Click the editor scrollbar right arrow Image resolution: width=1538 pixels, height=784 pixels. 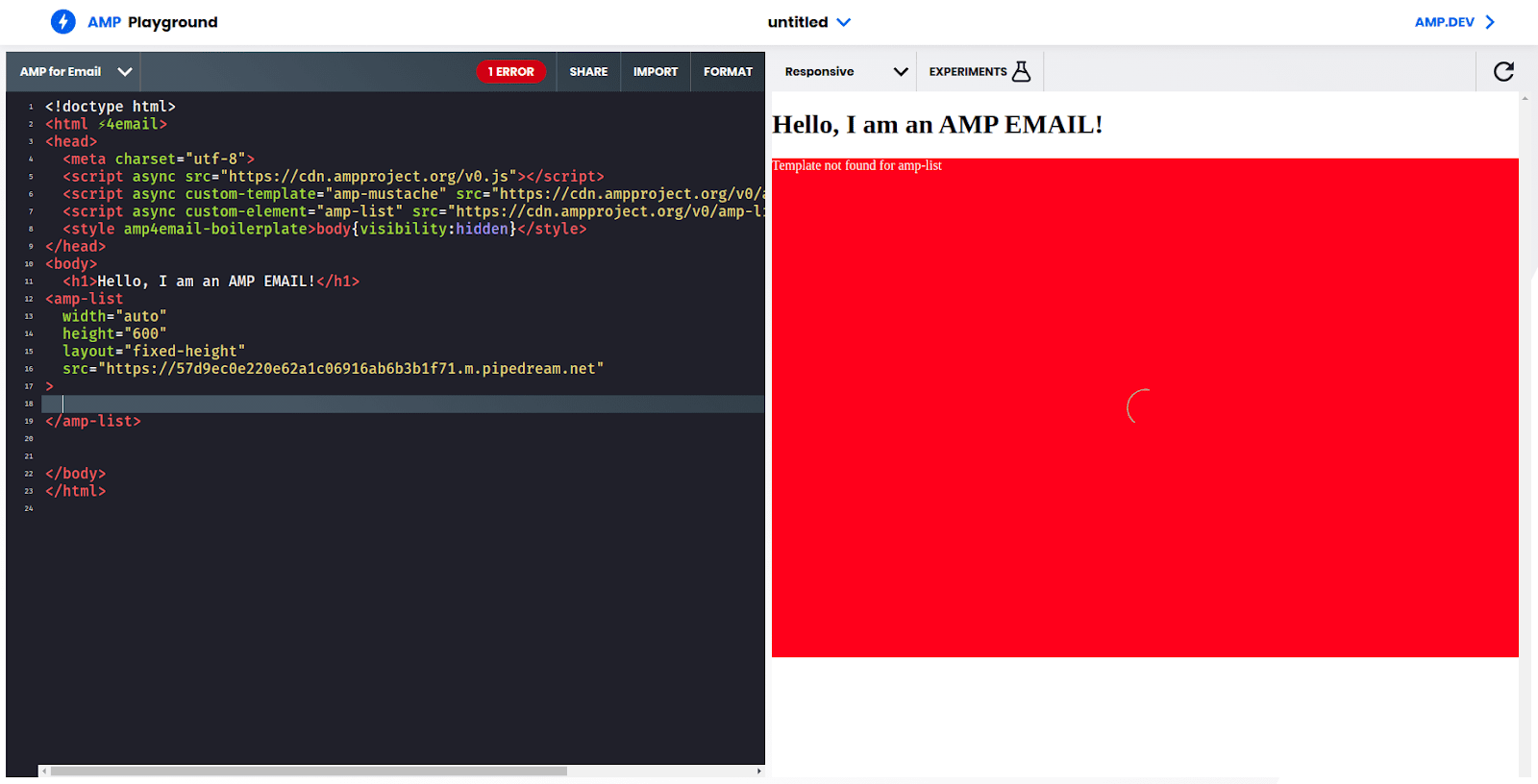coord(759,771)
